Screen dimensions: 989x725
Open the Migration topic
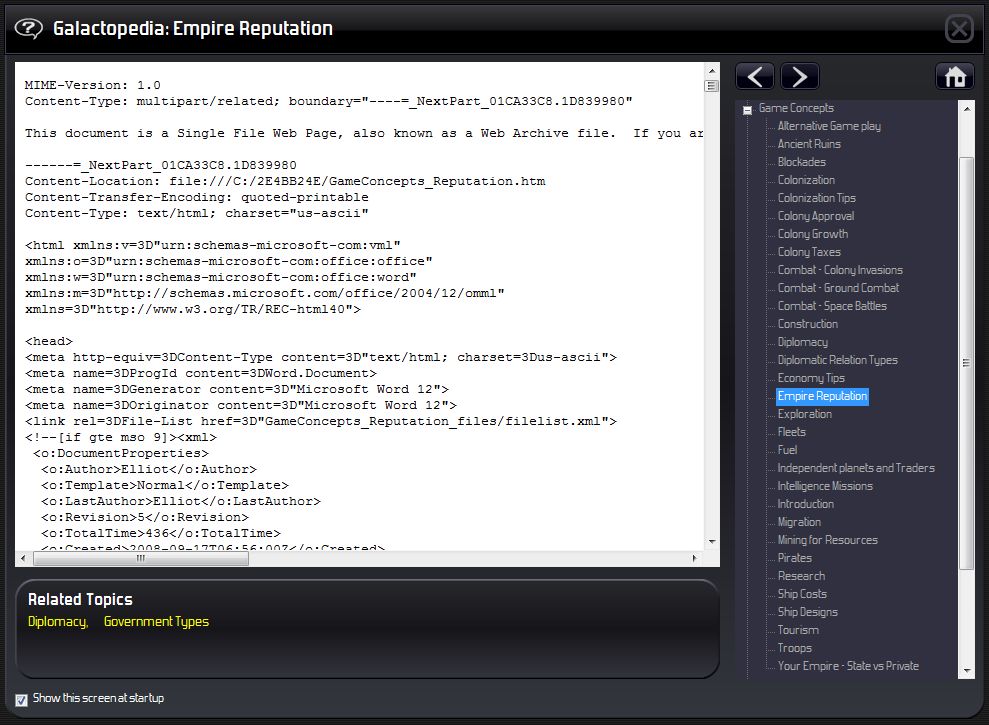coord(799,522)
